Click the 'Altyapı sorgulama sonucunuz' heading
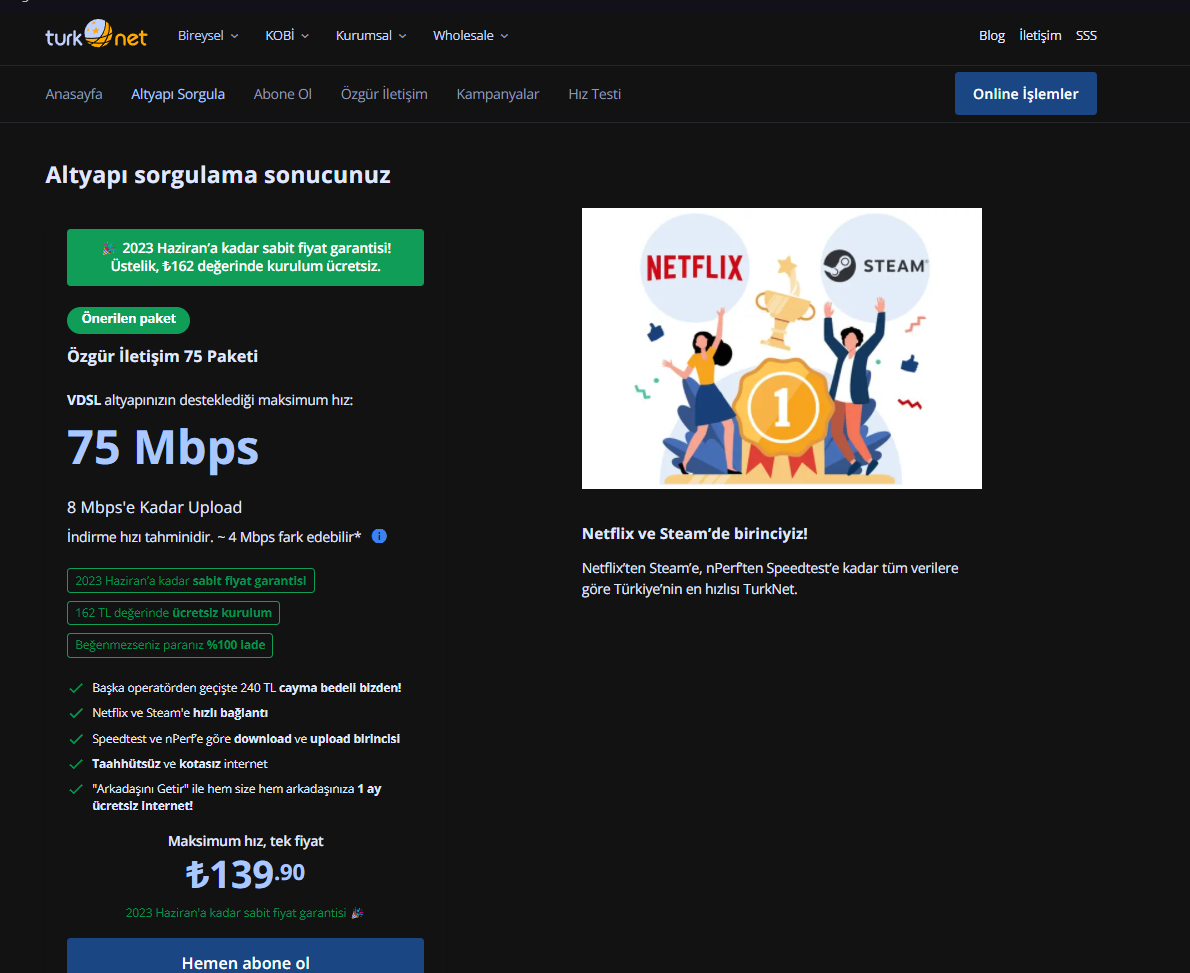 tap(218, 175)
